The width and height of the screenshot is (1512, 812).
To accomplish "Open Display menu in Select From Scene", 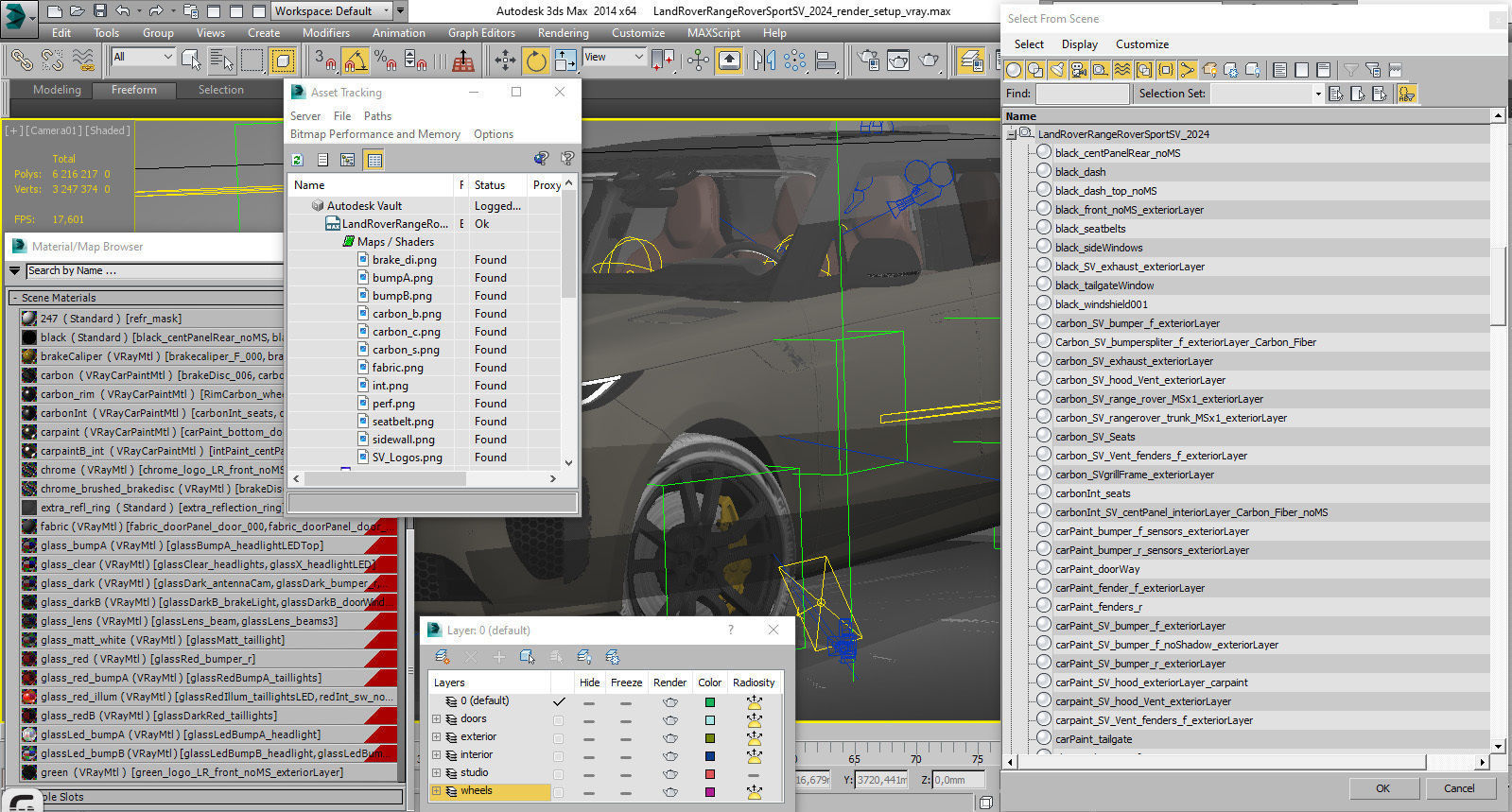I will (1079, 44).
